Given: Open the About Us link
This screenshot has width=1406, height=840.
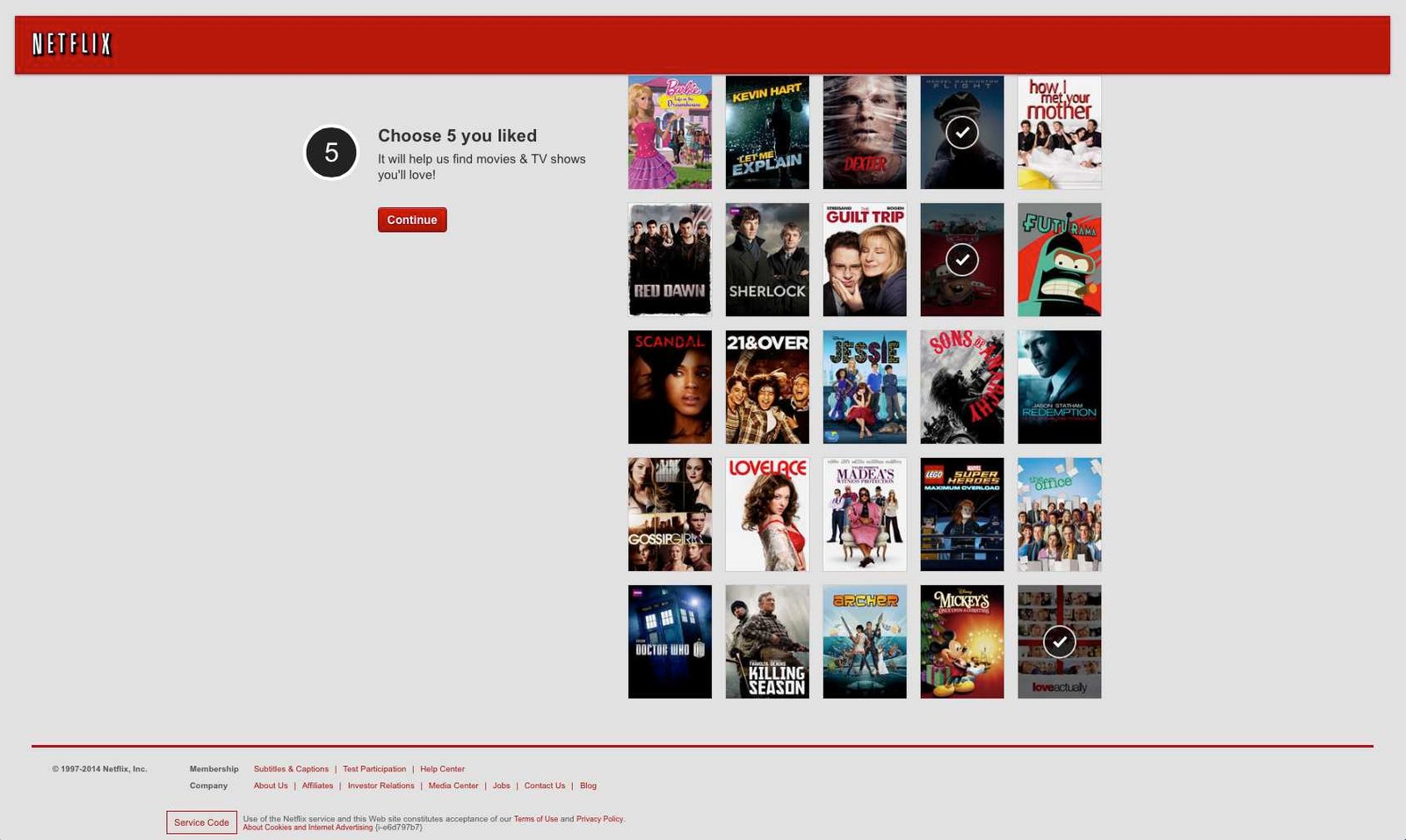Looking at the screenshot, I should [x=271, y=786].
